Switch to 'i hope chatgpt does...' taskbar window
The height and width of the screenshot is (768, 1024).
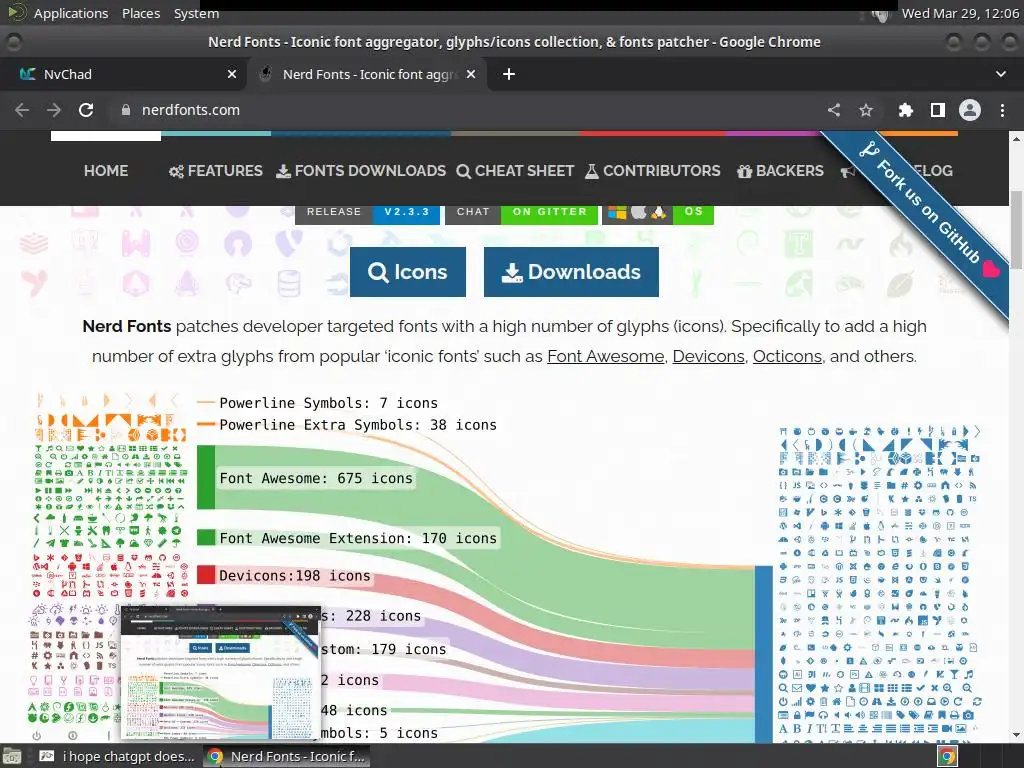[117, 756]
